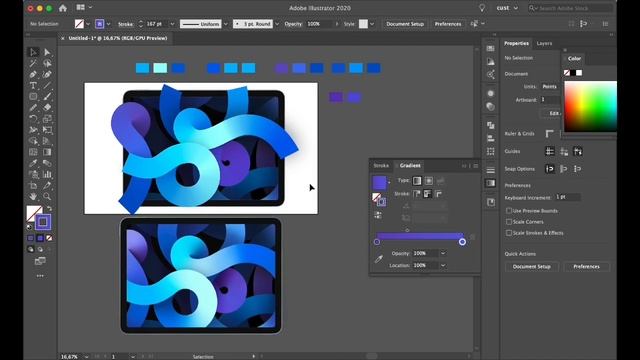Image resolution: width=640 pixels, height=360 pixels.
Task: Select right gradient stop on slider
Action: pos(462,242)
